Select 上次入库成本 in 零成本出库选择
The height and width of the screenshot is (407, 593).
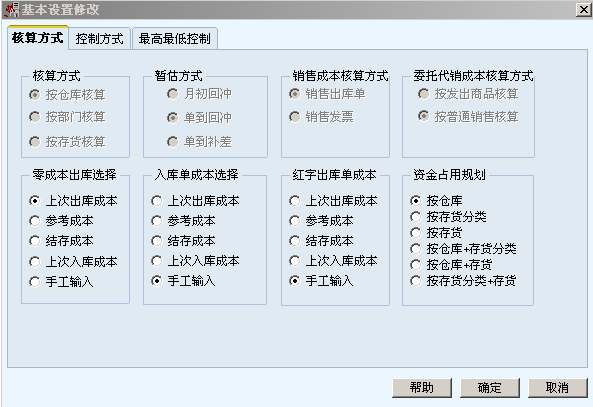(74, 261)
